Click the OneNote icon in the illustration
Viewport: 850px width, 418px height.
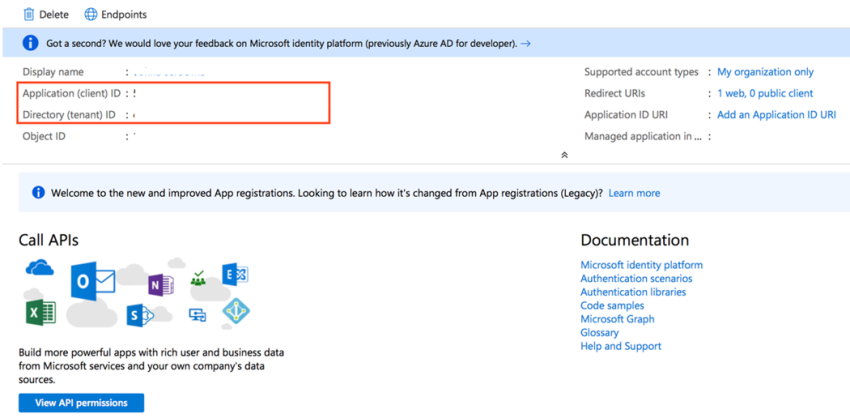160,286
